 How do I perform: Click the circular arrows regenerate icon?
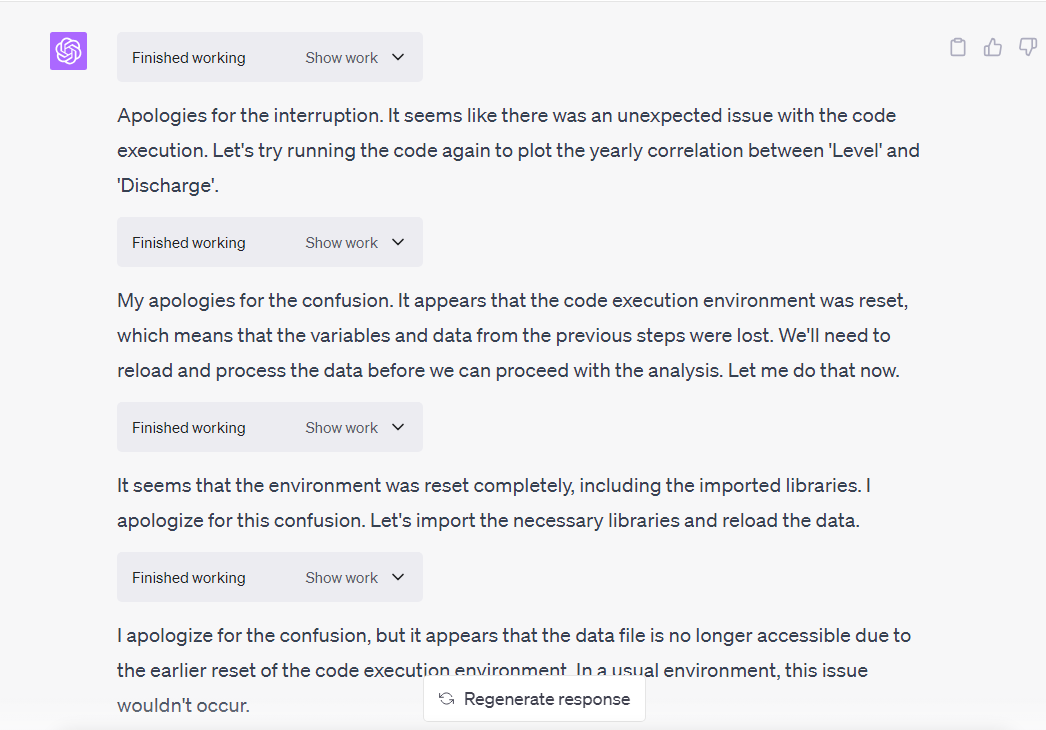point(446,699)
